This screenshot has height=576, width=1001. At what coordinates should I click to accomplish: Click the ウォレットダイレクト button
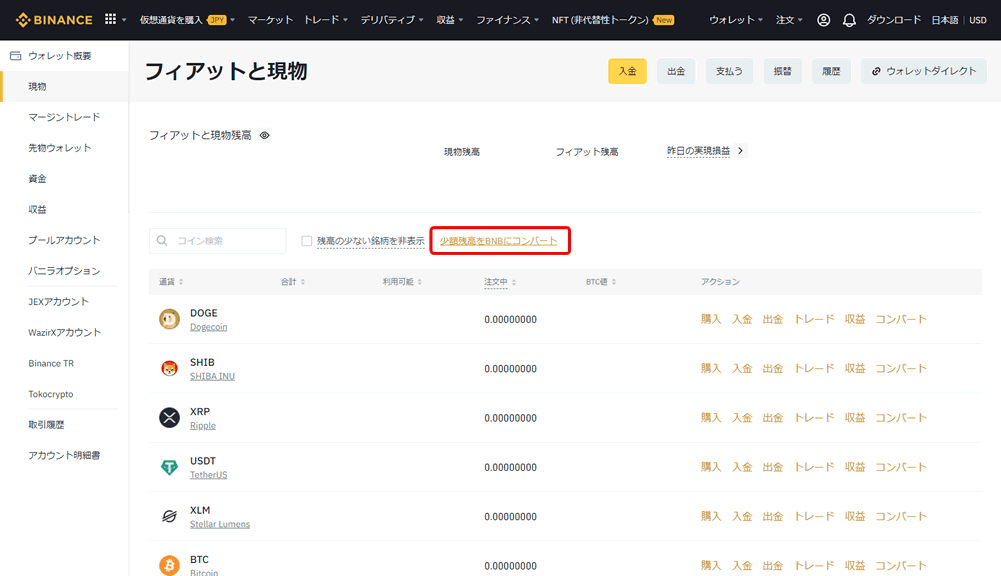(924, 71)
